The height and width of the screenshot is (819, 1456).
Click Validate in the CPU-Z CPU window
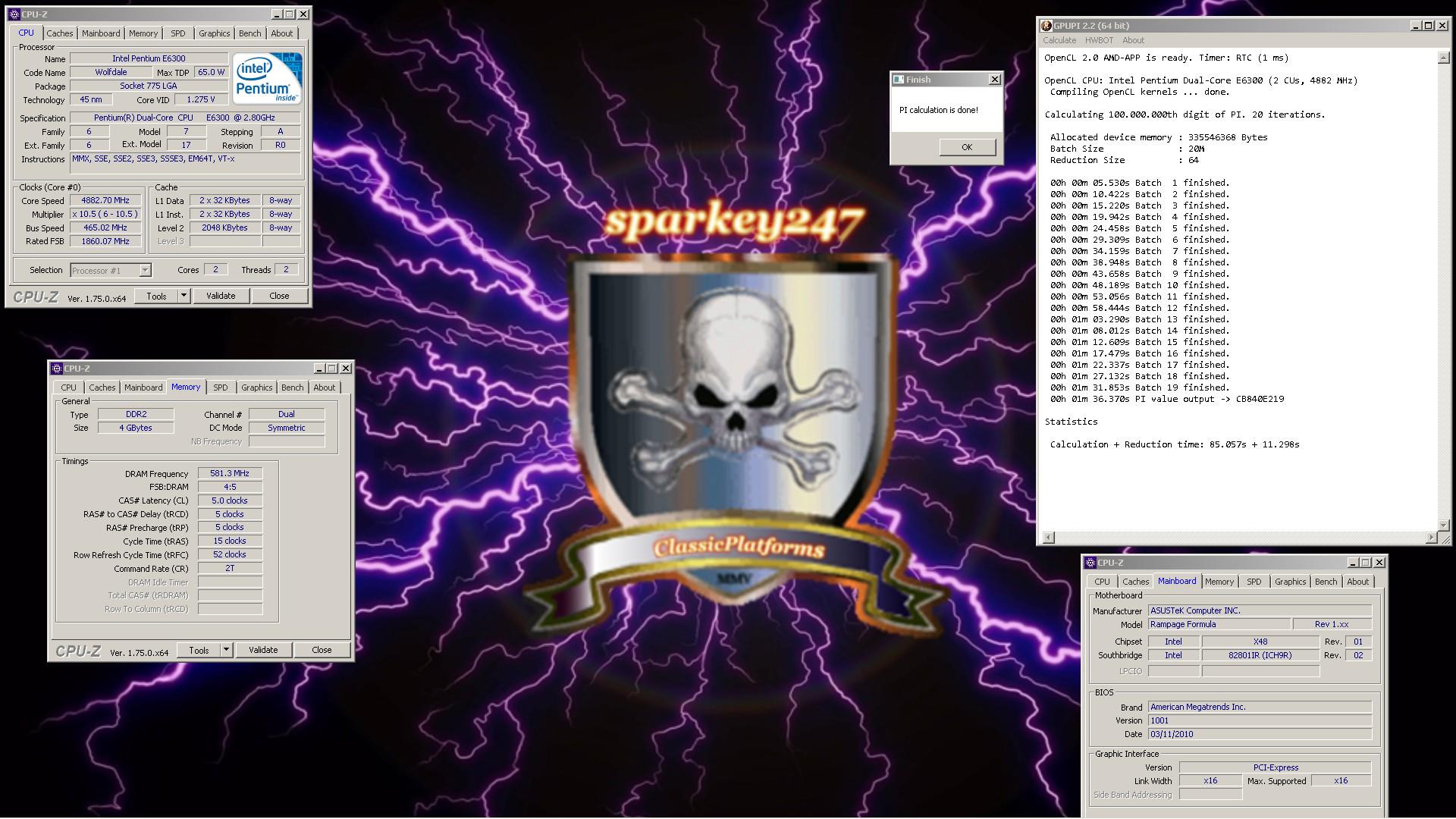[x=221, y=297]
